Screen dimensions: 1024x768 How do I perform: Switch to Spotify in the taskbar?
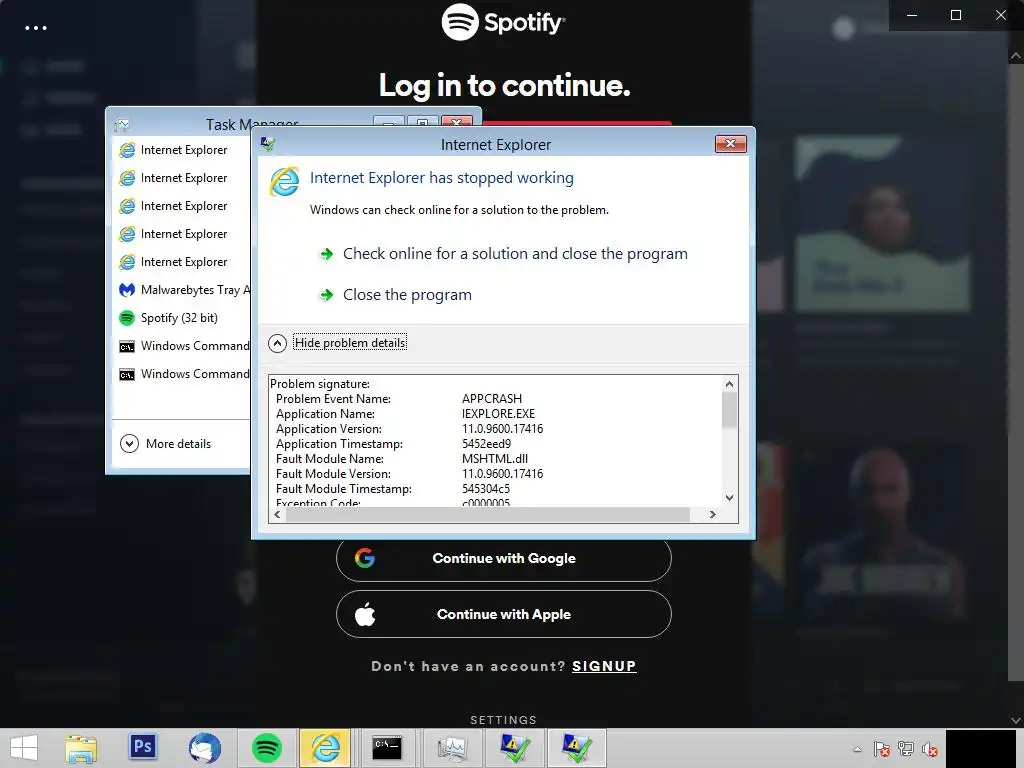tap(266, 748)
